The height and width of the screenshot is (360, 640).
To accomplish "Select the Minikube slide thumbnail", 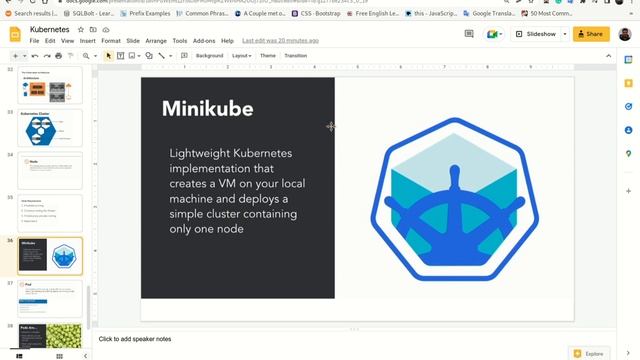I will (x=50, y=256).
